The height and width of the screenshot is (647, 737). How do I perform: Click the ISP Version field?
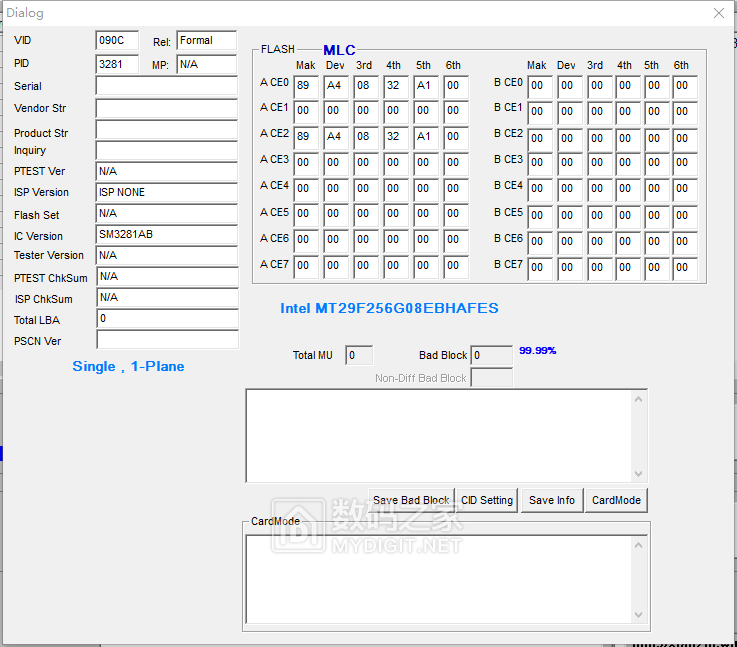tap(166, 192)
